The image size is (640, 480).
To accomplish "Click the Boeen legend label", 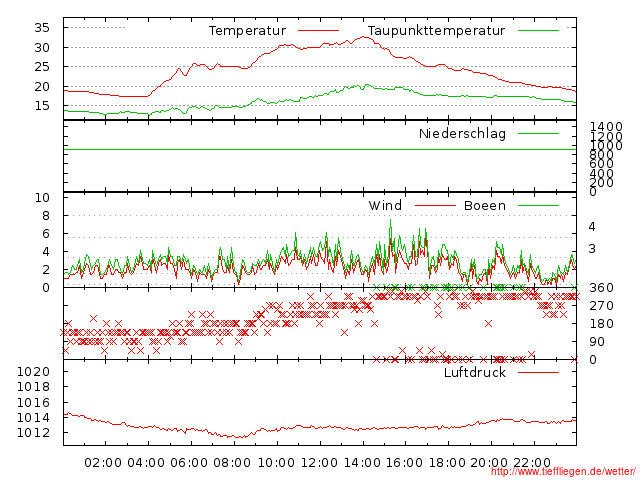I will click(x=485, y=205).
